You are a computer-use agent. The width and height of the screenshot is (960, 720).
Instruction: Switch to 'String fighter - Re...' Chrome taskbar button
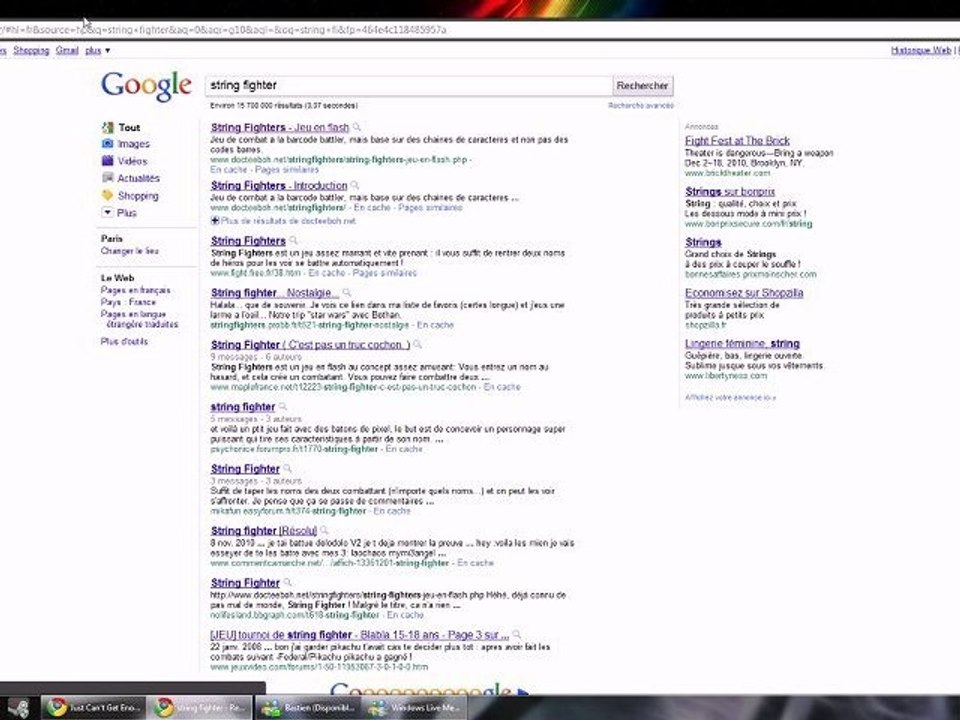[x=200, y=708]
